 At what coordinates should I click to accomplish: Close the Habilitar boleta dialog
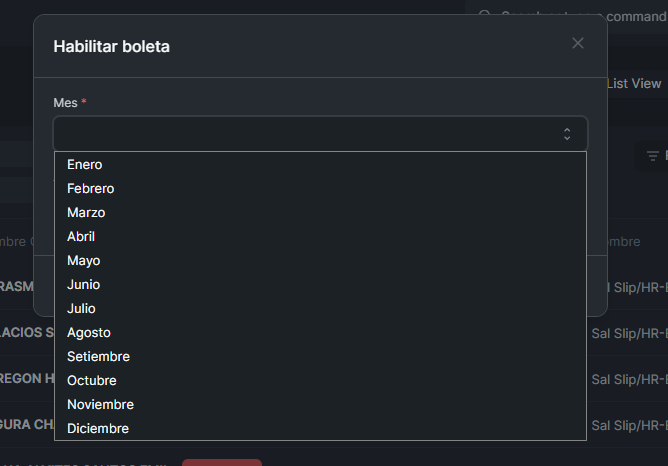click(x=578, y=43)
